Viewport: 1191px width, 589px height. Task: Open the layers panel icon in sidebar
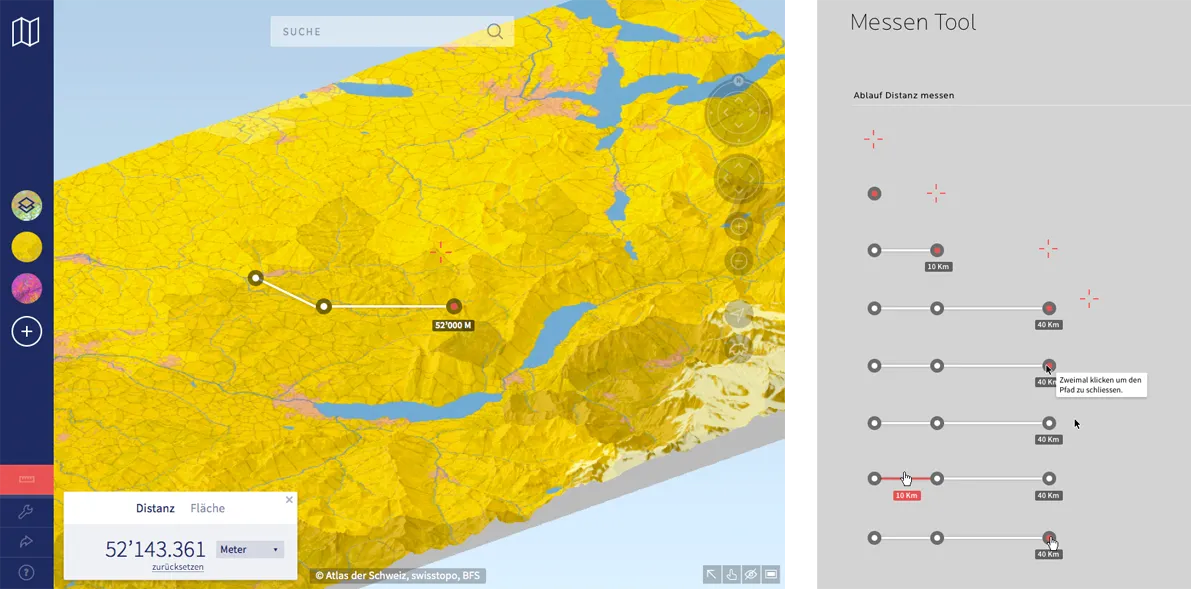pos(27,205)
